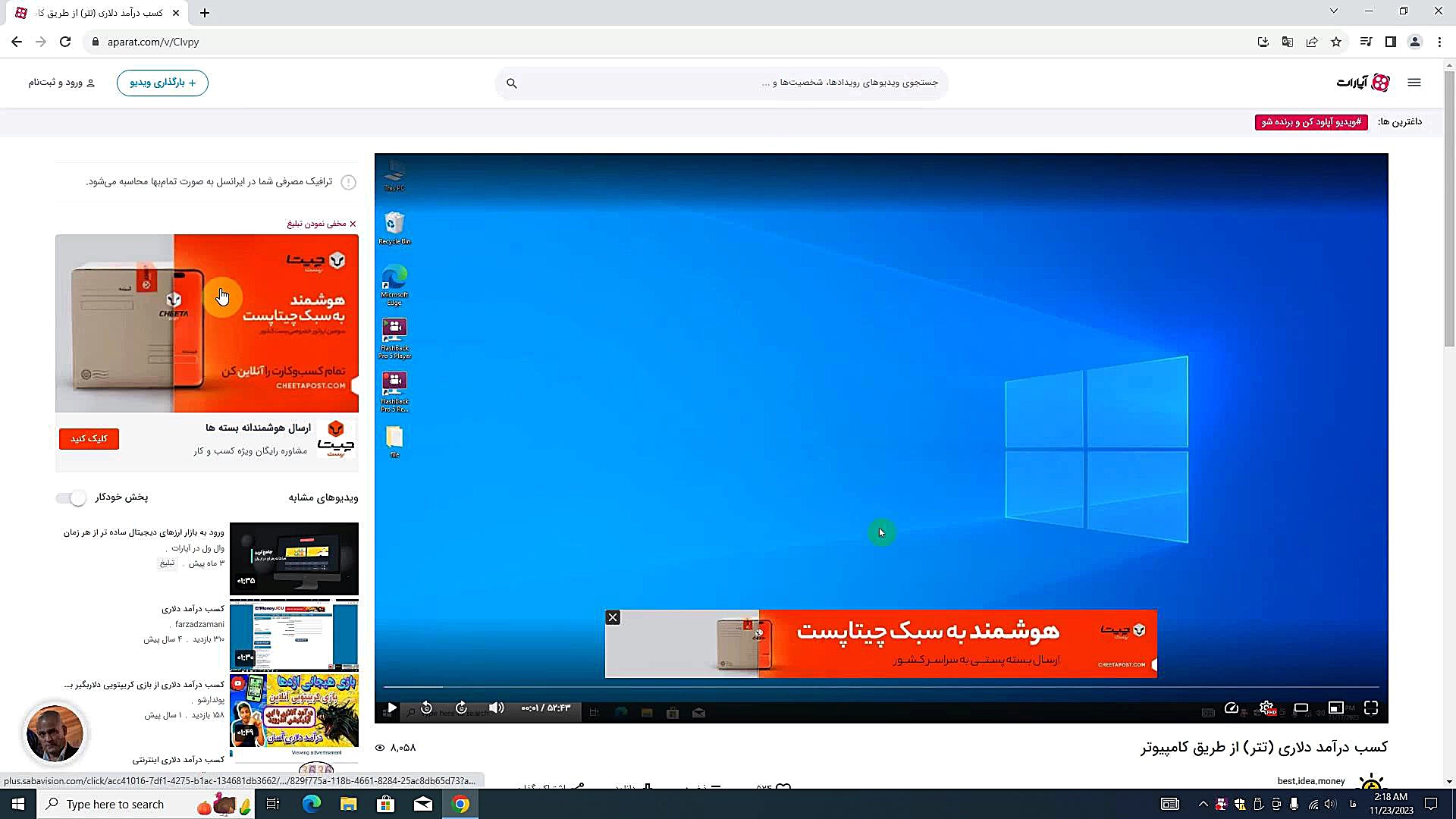
Task: Rewind the video using the back-skip icon
Action: (427, 708)
